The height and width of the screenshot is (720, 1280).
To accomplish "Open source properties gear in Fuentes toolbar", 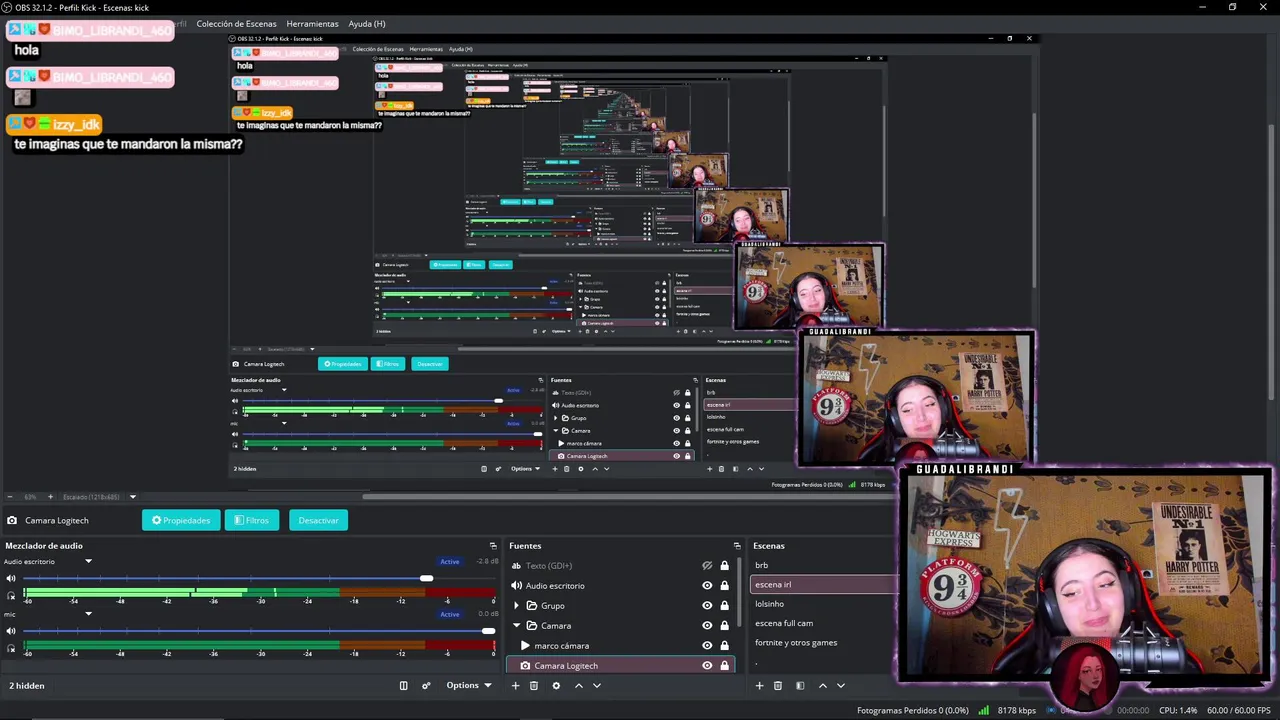I will click(556, 685).
